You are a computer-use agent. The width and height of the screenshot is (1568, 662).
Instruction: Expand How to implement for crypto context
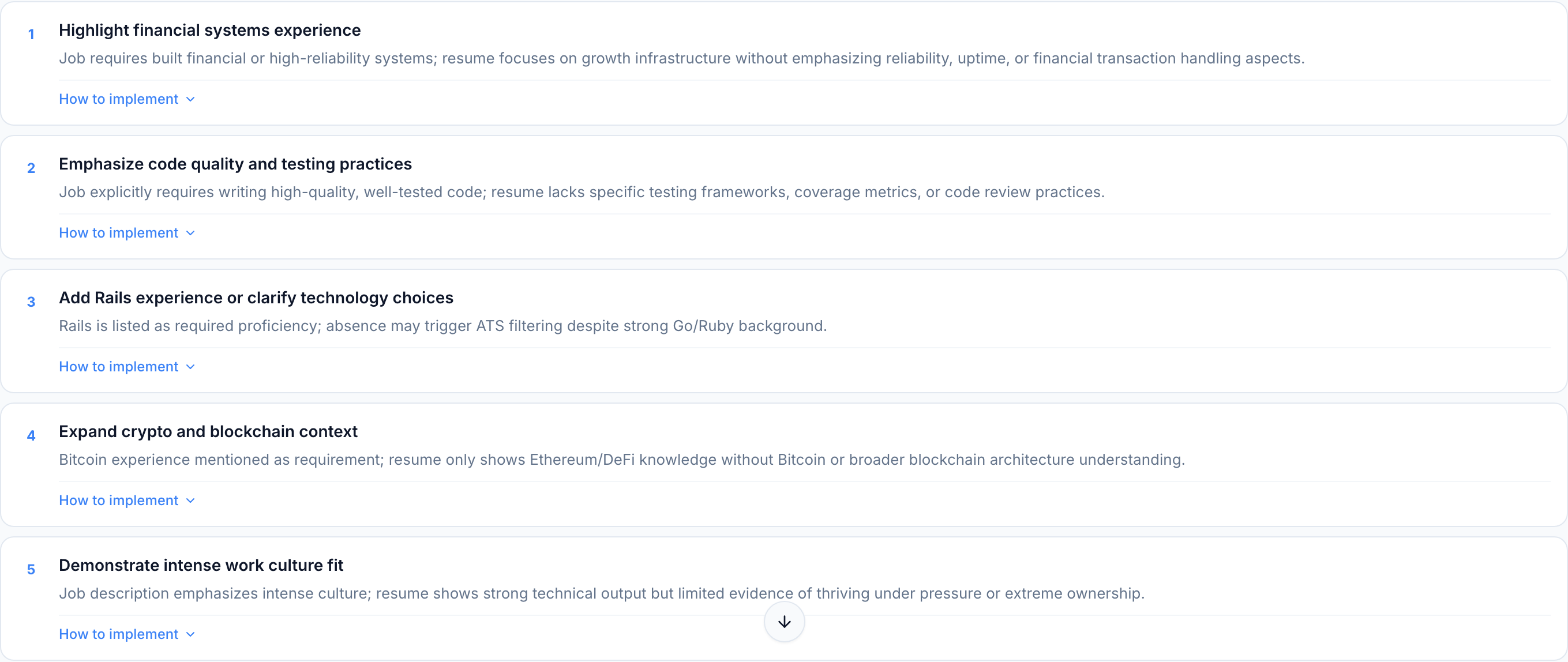(x=119, y=501)
